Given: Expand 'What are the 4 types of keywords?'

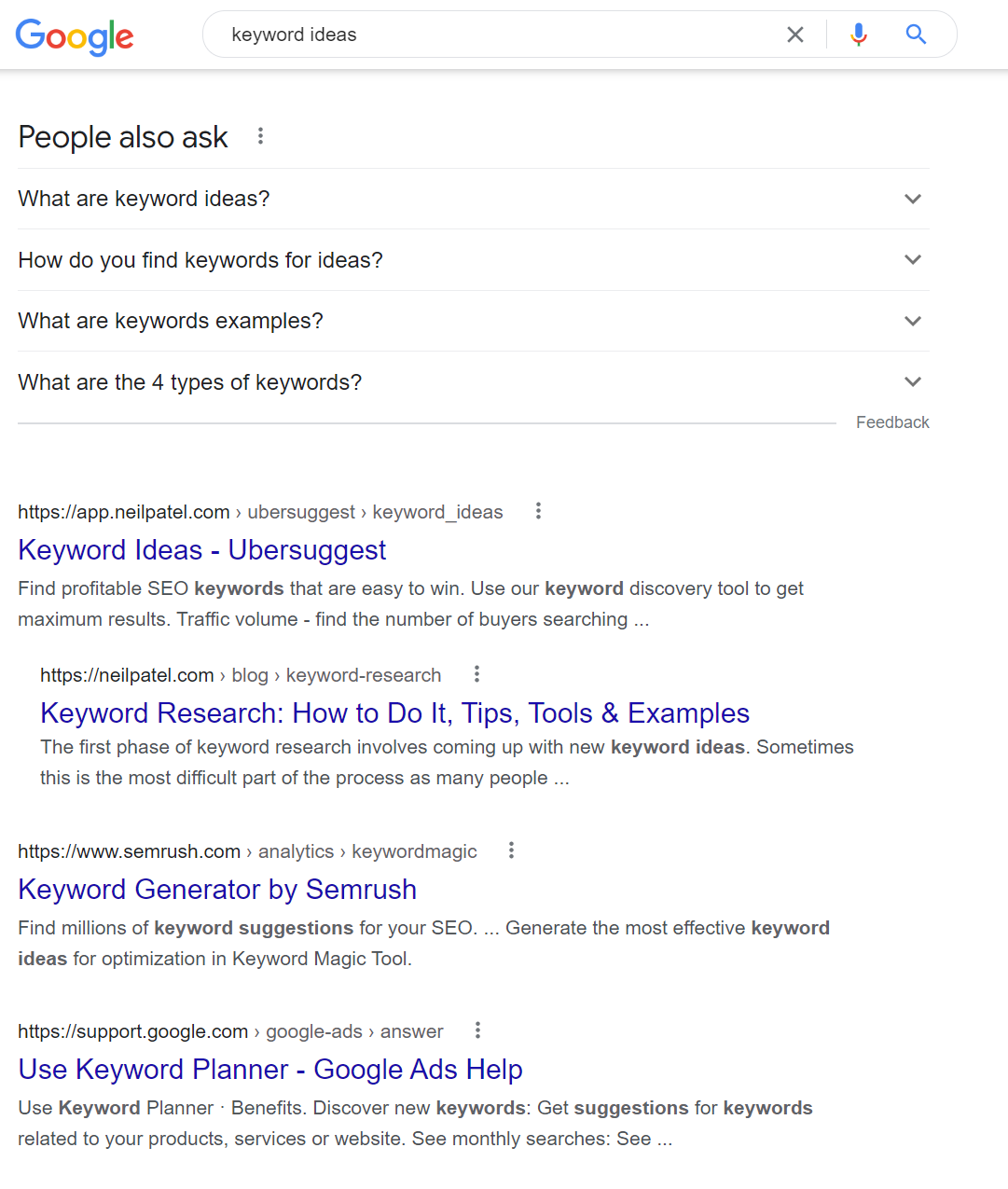Looking at the screenshot, I should pos(474,382).
